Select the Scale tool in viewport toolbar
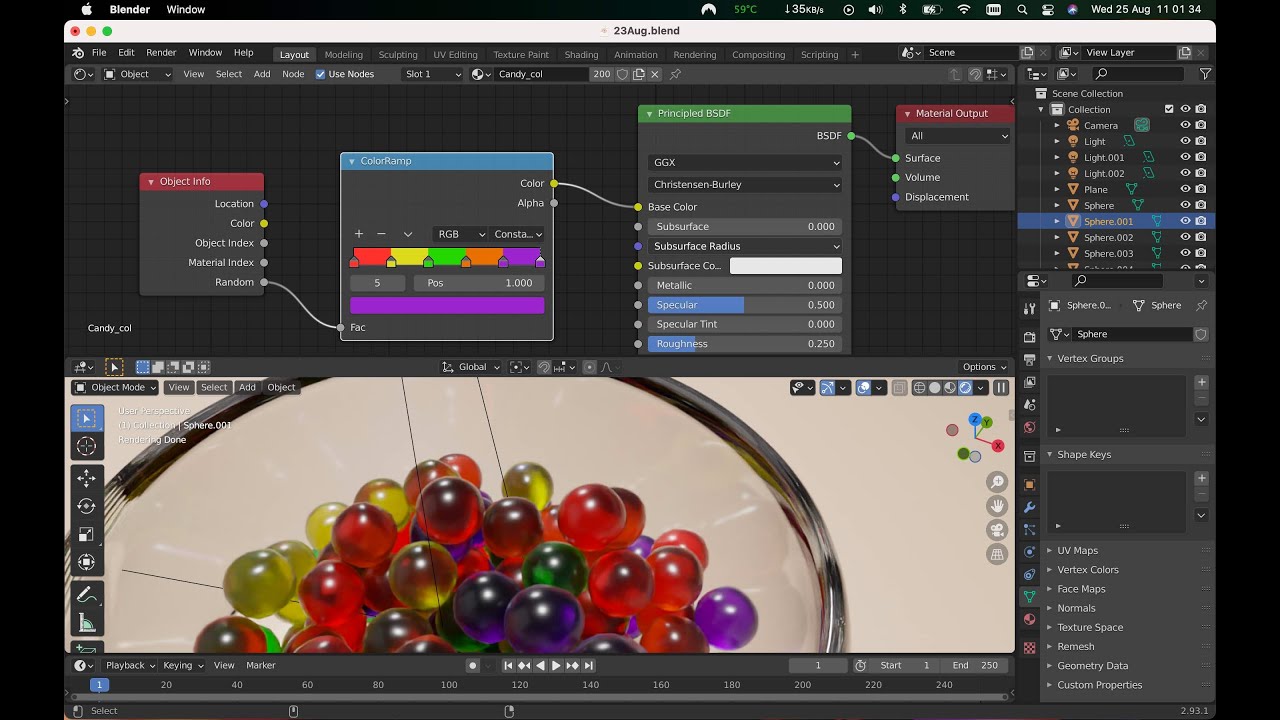Image resolution: width=1280 pixels, height=720 pixels. (x=86, y=535)
